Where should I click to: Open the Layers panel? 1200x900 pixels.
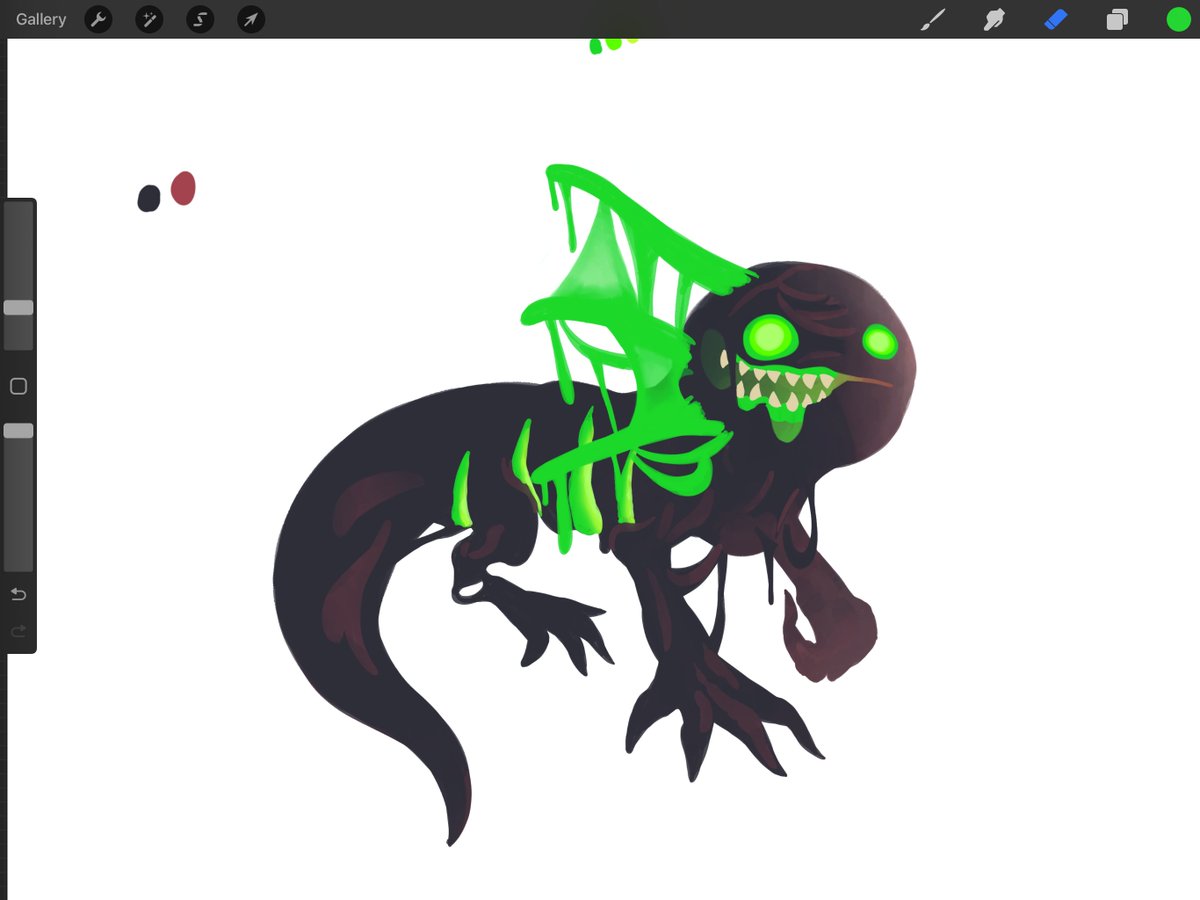pyautogui.click(x=1117, y=19)
